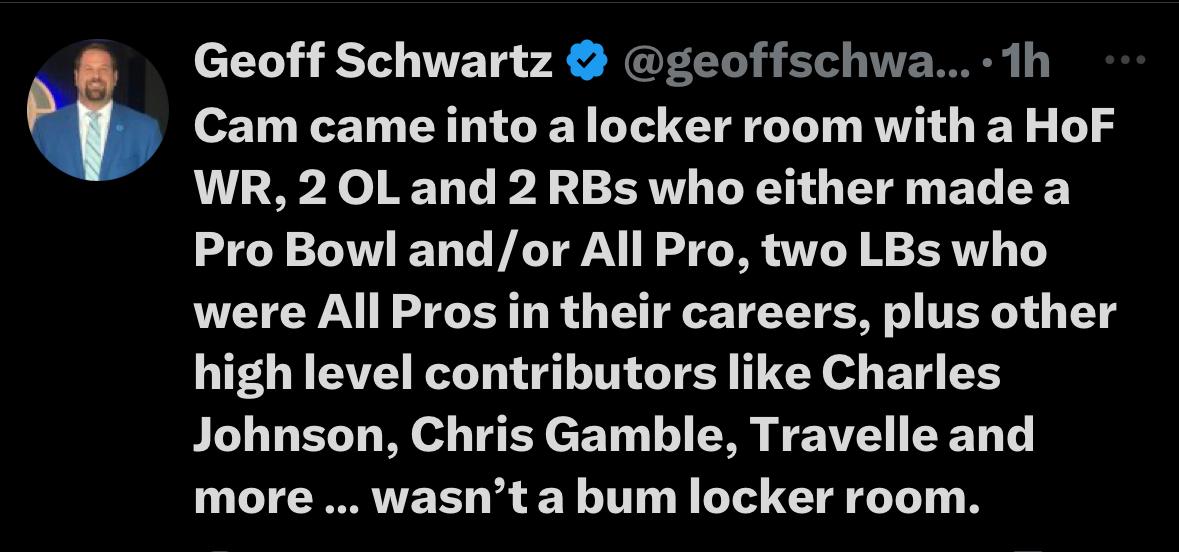Viewport: 1179px width, 552px height.
Task: Click the display name Geoff Schwartz
Action: [373, 64]
